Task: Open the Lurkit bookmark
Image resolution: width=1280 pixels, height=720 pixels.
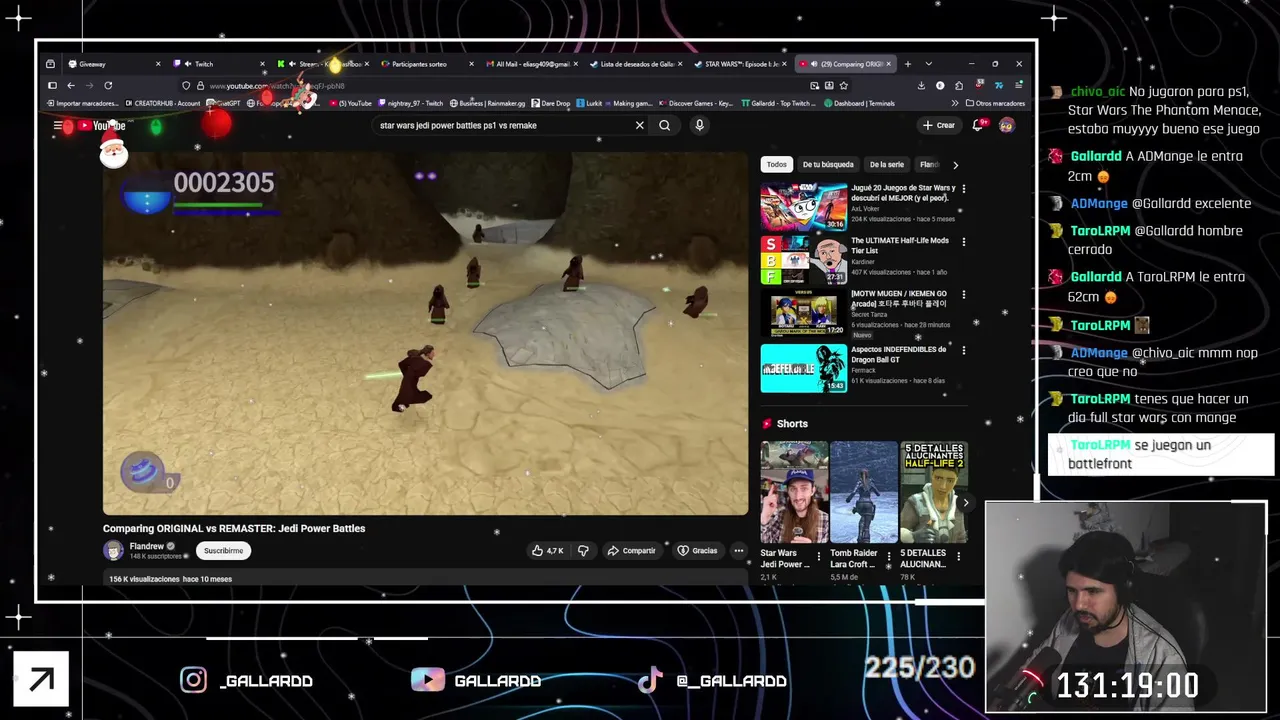Action: 590,103
